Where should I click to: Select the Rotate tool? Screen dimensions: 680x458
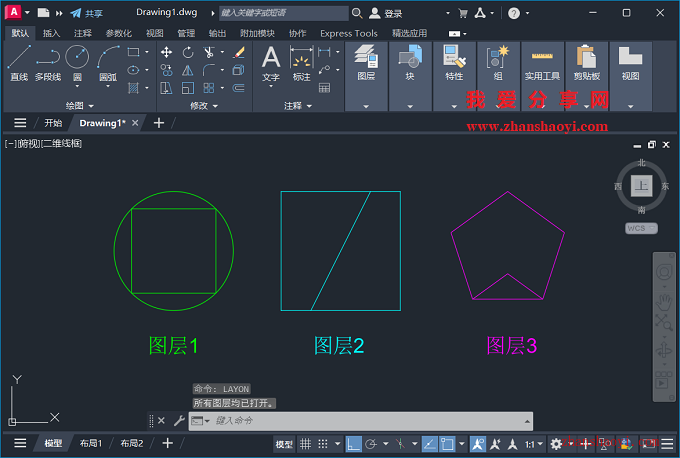tap(188, 52)
